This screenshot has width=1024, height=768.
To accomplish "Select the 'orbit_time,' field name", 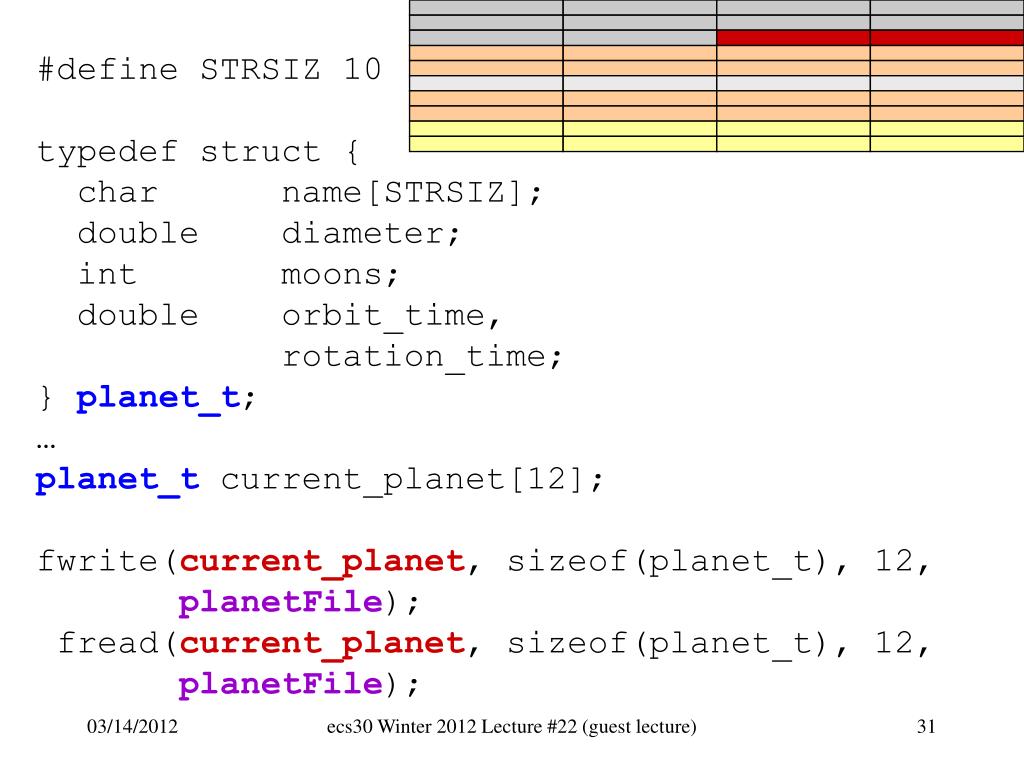I will pyautogui.click(x=391, y=317).
